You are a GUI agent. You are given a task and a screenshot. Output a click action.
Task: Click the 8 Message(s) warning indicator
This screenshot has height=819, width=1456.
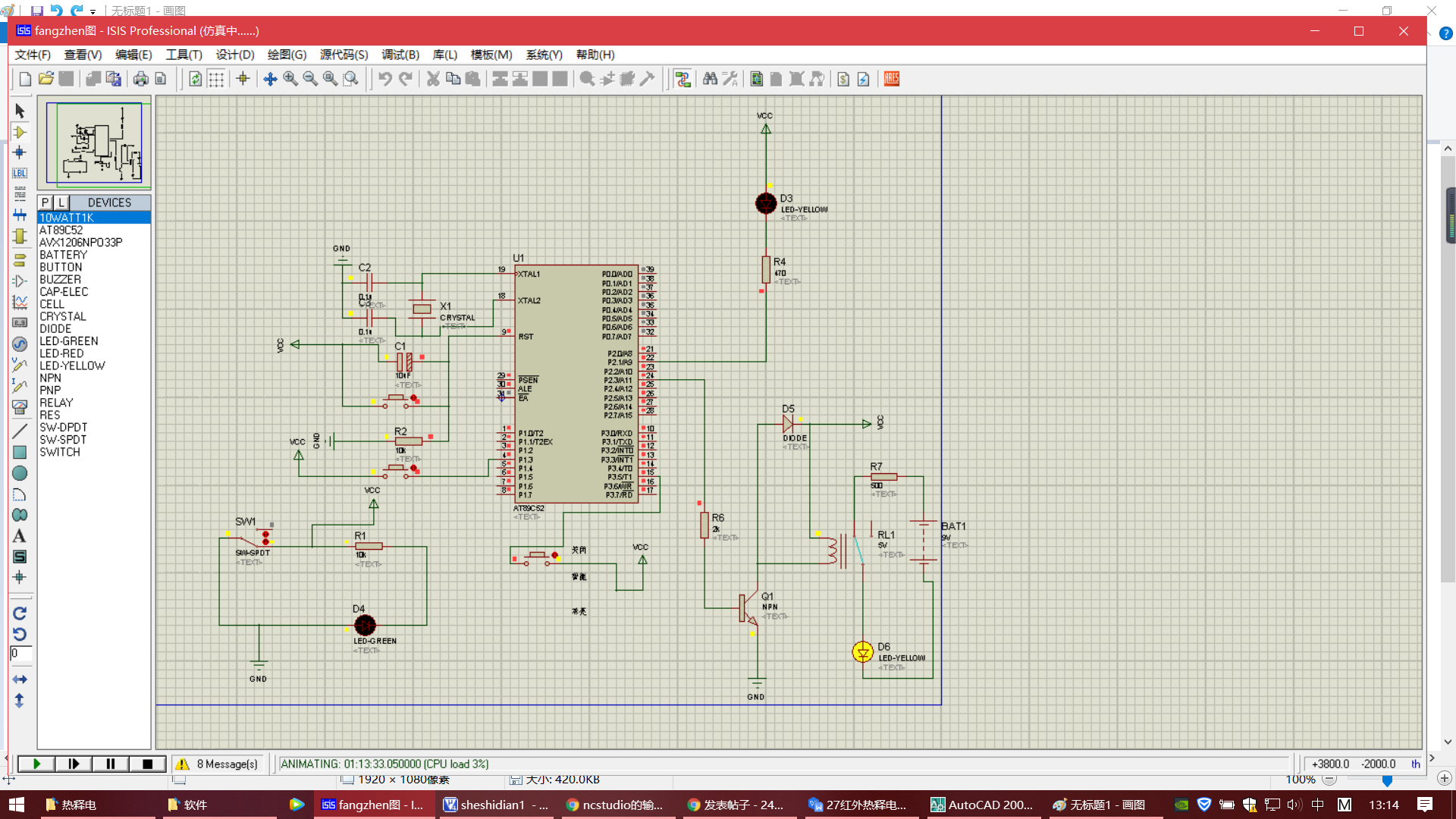(218, 764)
